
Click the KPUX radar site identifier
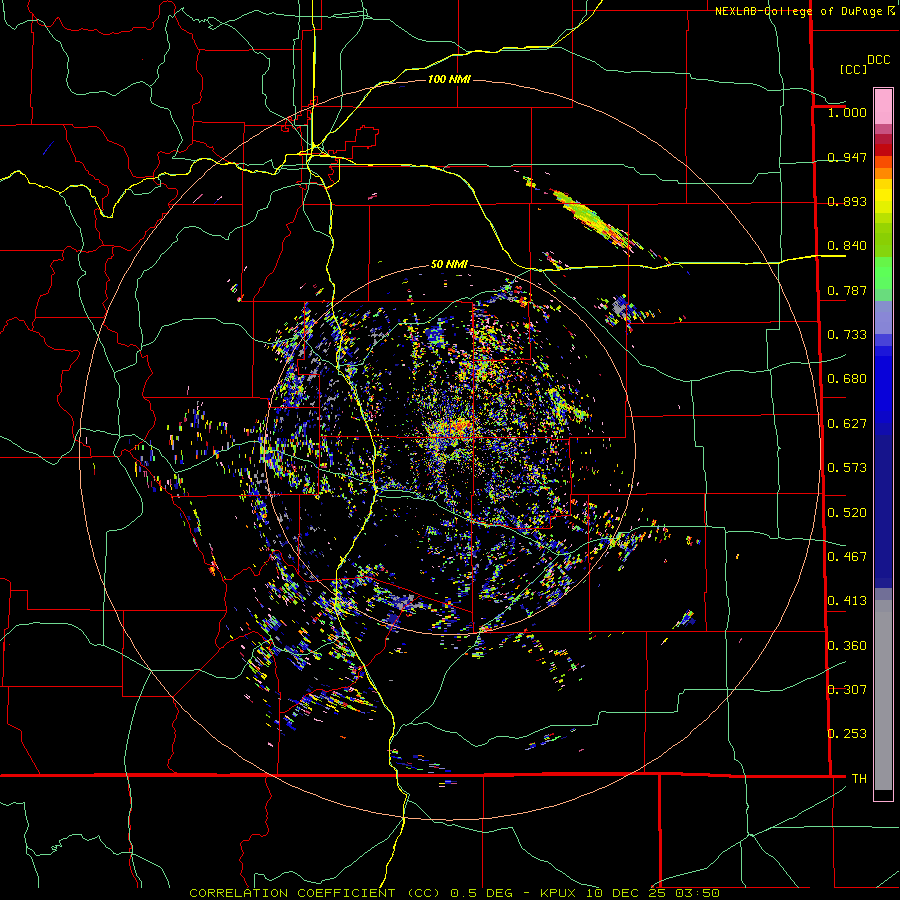click(560, 893)
